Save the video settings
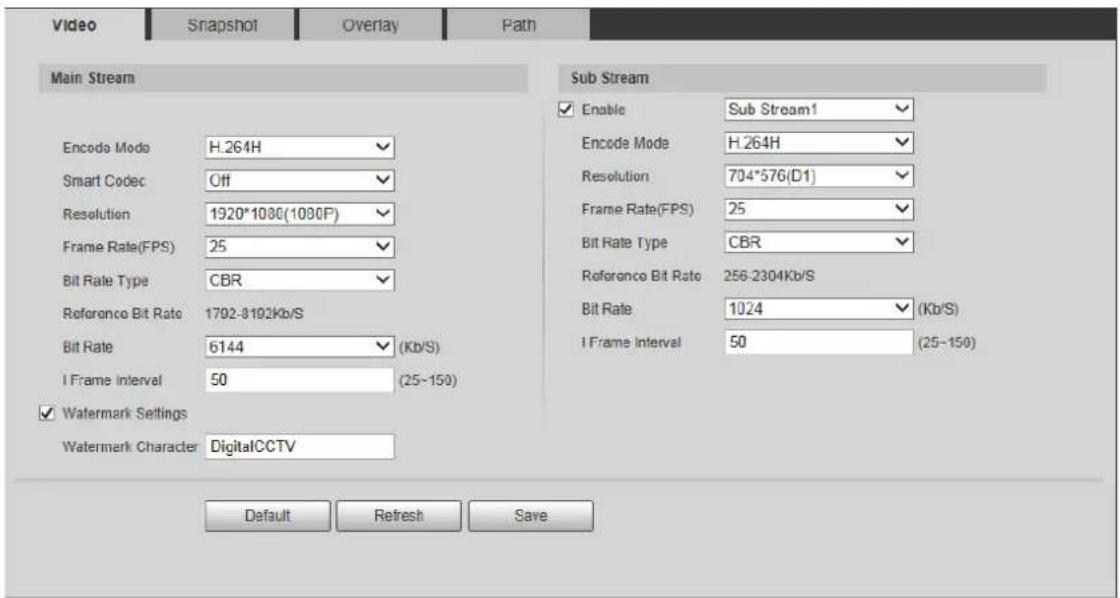The image size is (1120, 598). click(531, 515)
